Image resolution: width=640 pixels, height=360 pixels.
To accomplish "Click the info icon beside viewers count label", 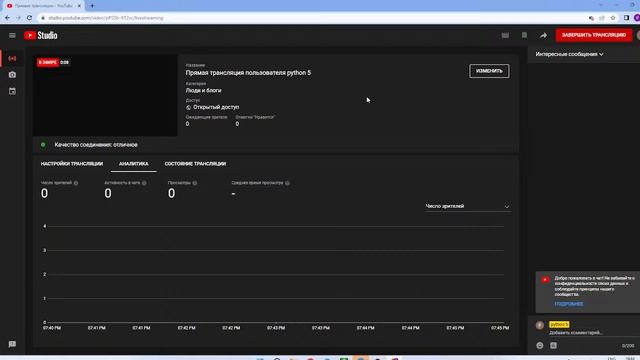I will (x=76, y=183).
